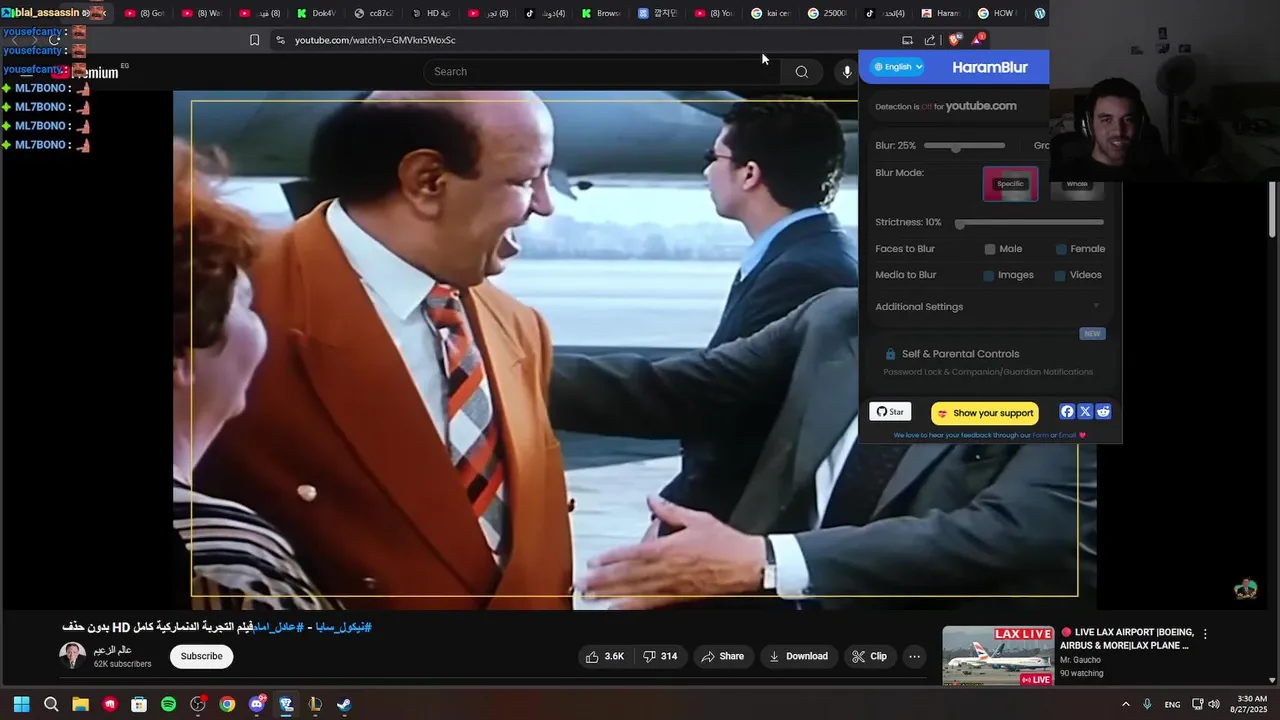Open the Windows Start menu
The image size is (1280, 720).
pos(21,704)
